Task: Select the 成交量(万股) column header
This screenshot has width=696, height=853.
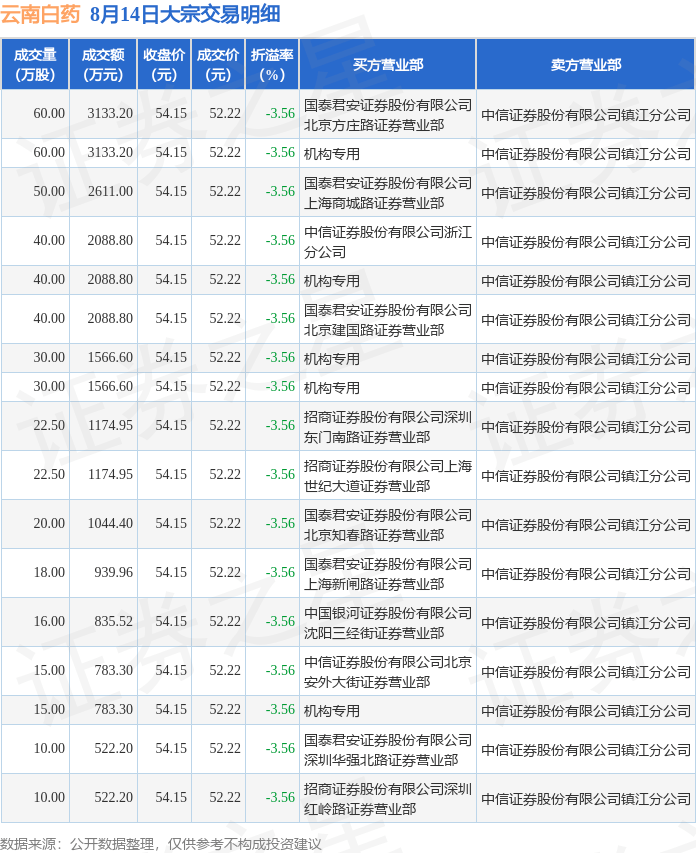Action: click(35, 64)
